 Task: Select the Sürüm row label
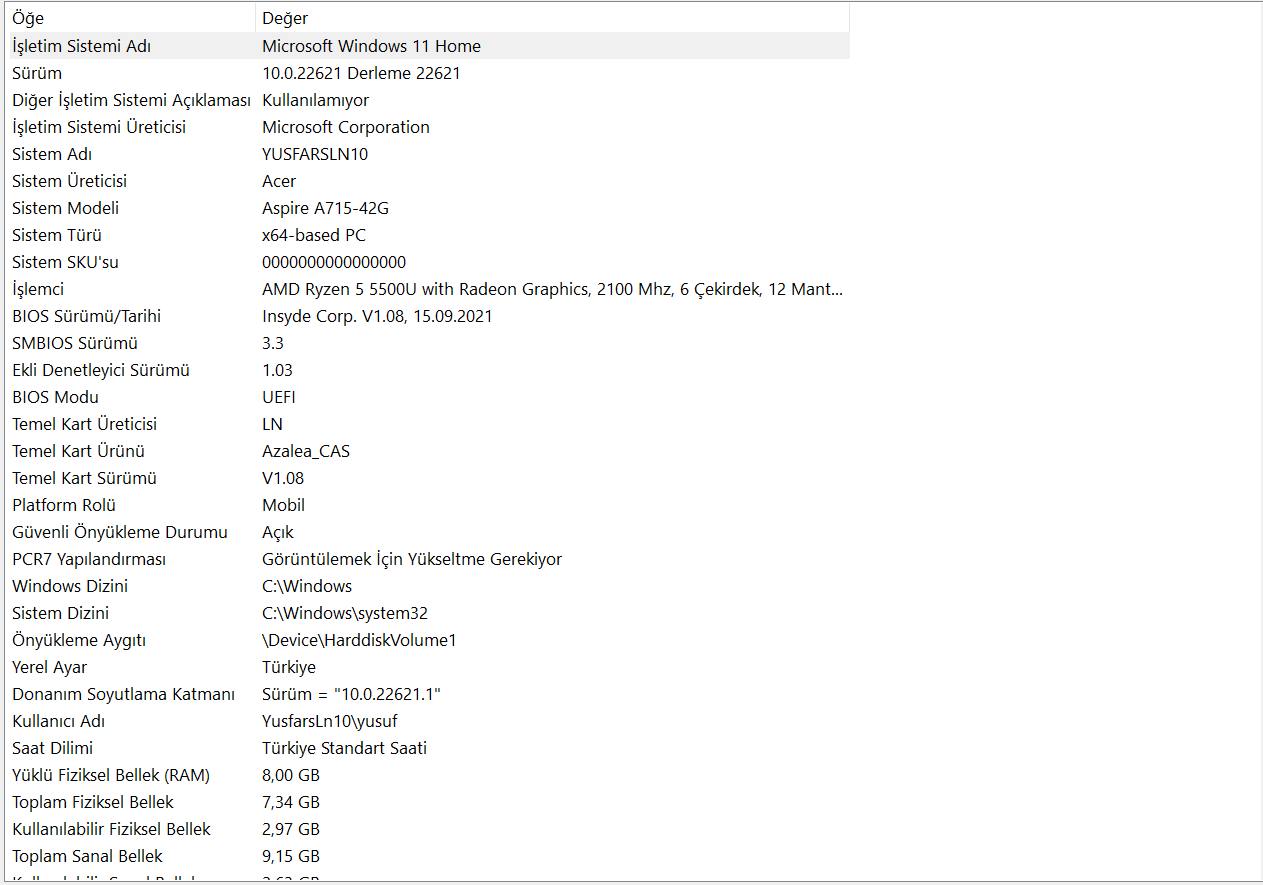(37, 73)
